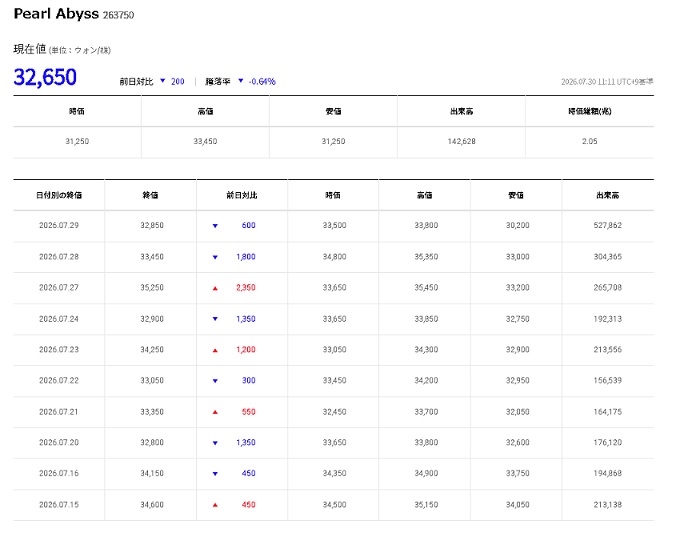Click the blue down arrow in 2026.07.29 row
The height and width of the screenshot is (533, 684).
pyautogui.click(x=215, y=226)
